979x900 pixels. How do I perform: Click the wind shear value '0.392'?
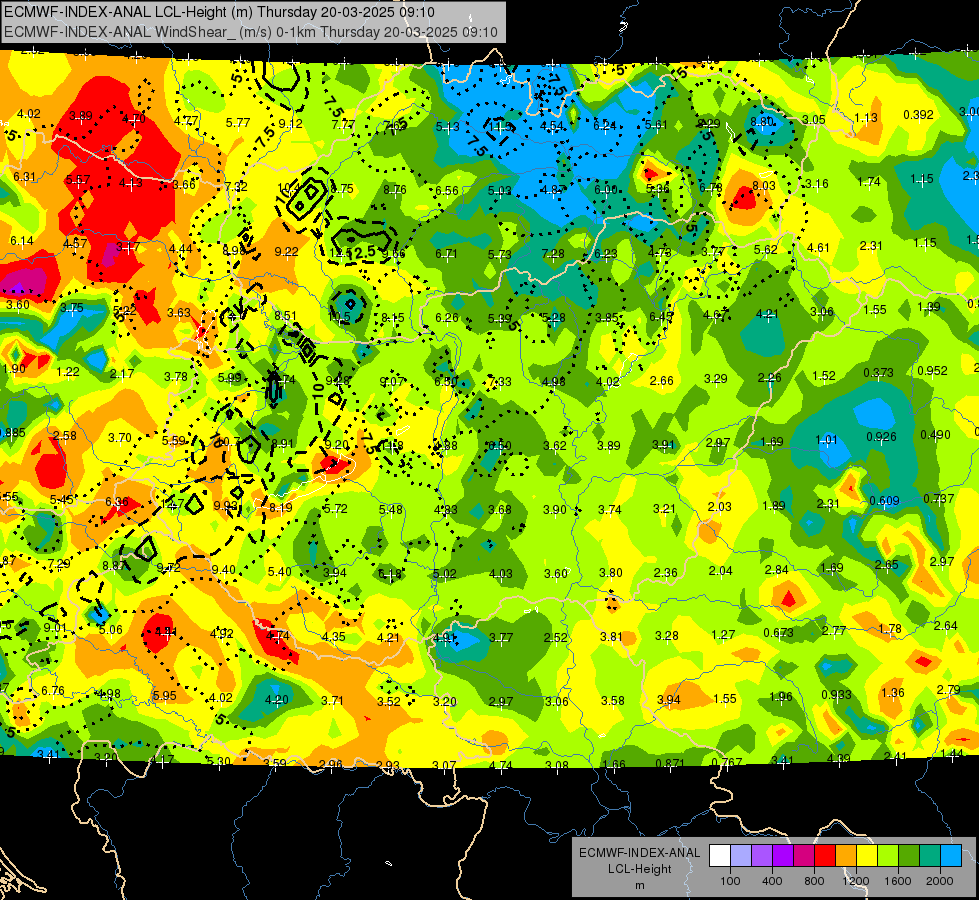point(918,115)
